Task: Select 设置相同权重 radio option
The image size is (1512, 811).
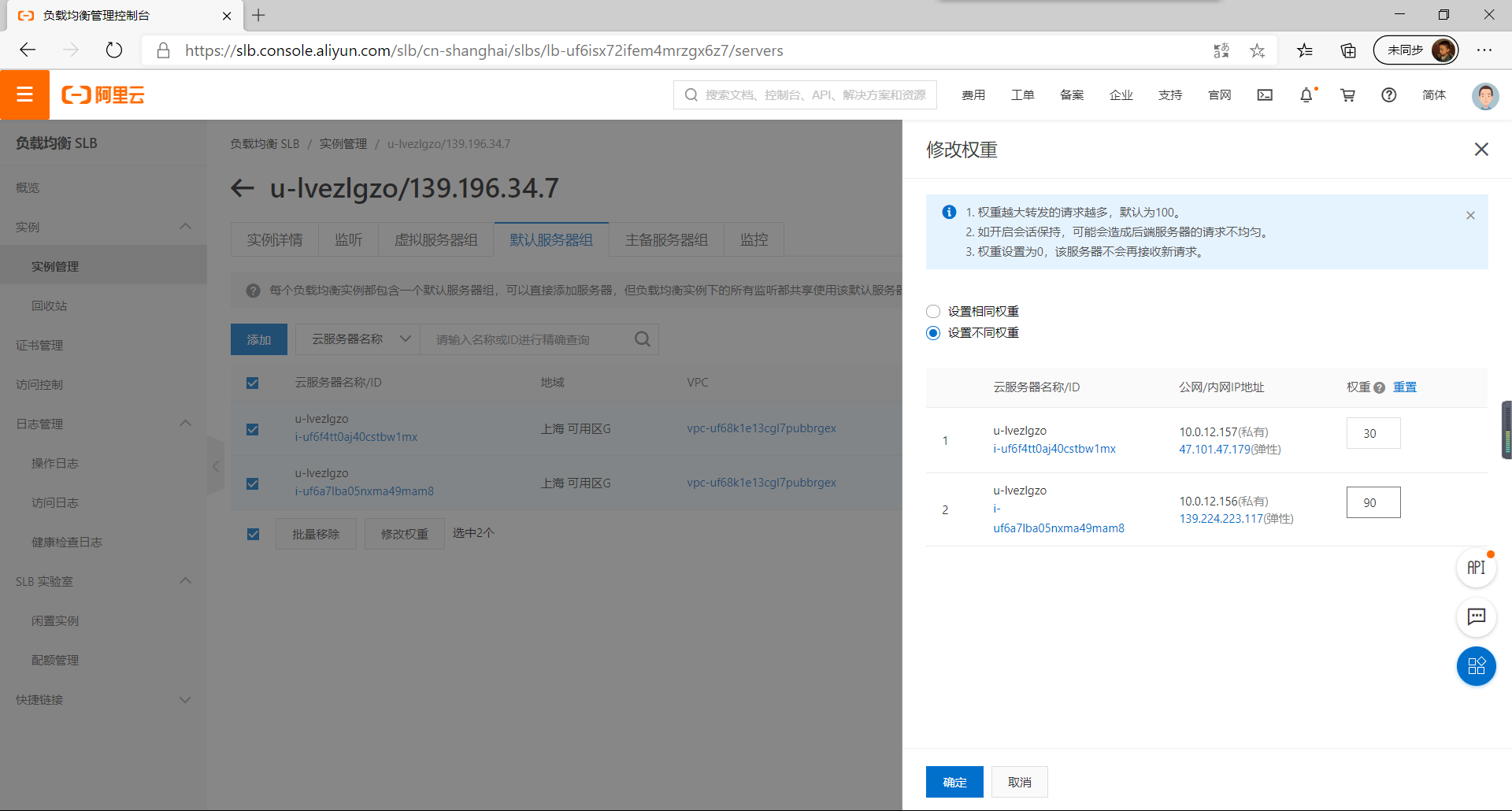Action: pyautogui.click(x=933, y=312)
